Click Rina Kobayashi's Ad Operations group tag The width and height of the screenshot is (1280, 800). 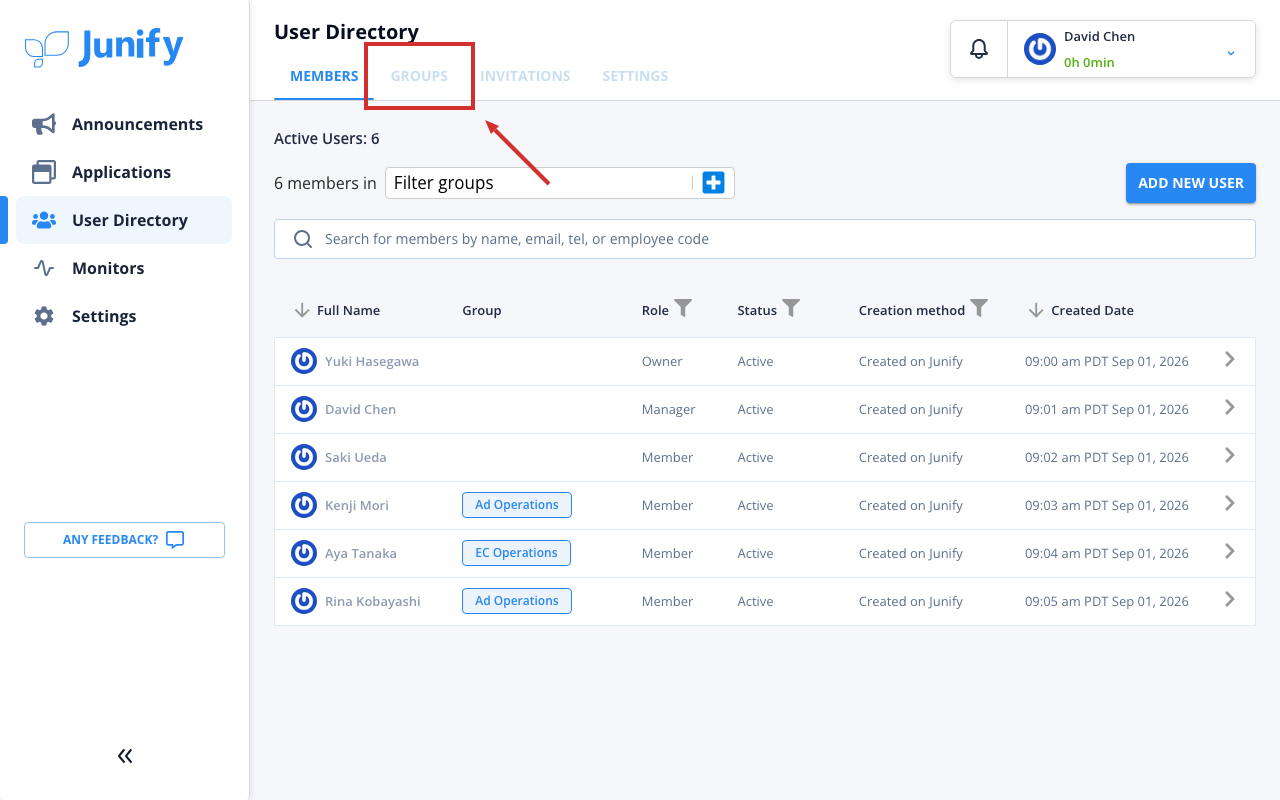coord(517,601)
